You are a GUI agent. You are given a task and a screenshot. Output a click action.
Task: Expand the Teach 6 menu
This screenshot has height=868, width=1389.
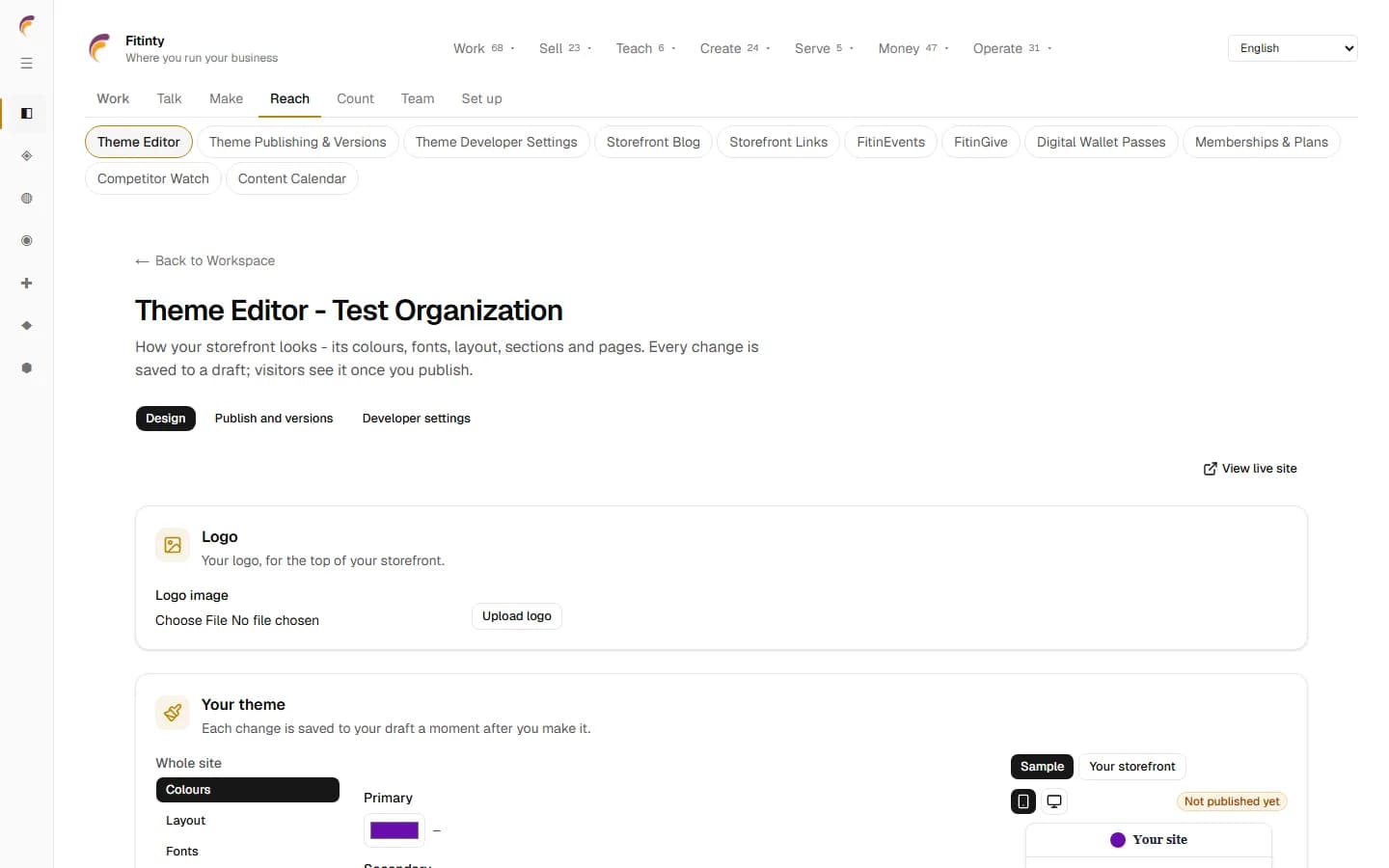pyautogui.click(x=645, y=48)
